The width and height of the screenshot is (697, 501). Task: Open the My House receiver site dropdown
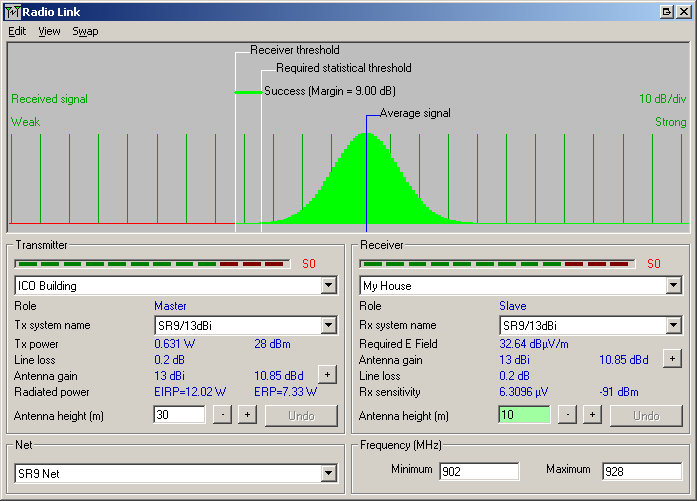point(674,286)
